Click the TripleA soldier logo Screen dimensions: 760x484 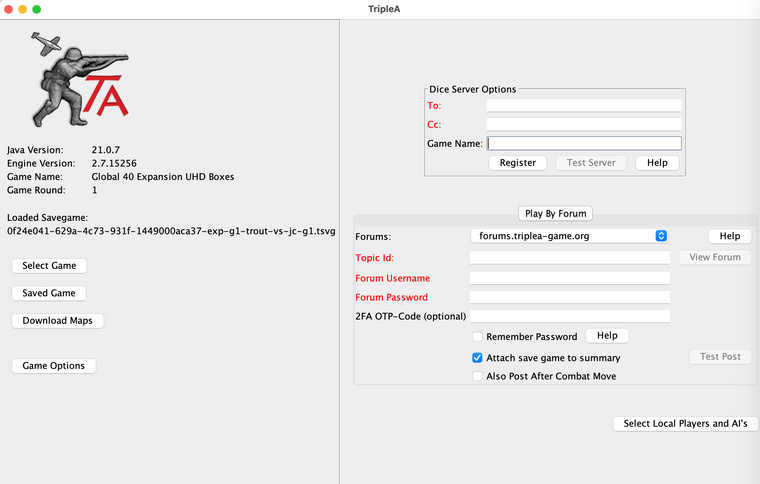click(80, 79)
